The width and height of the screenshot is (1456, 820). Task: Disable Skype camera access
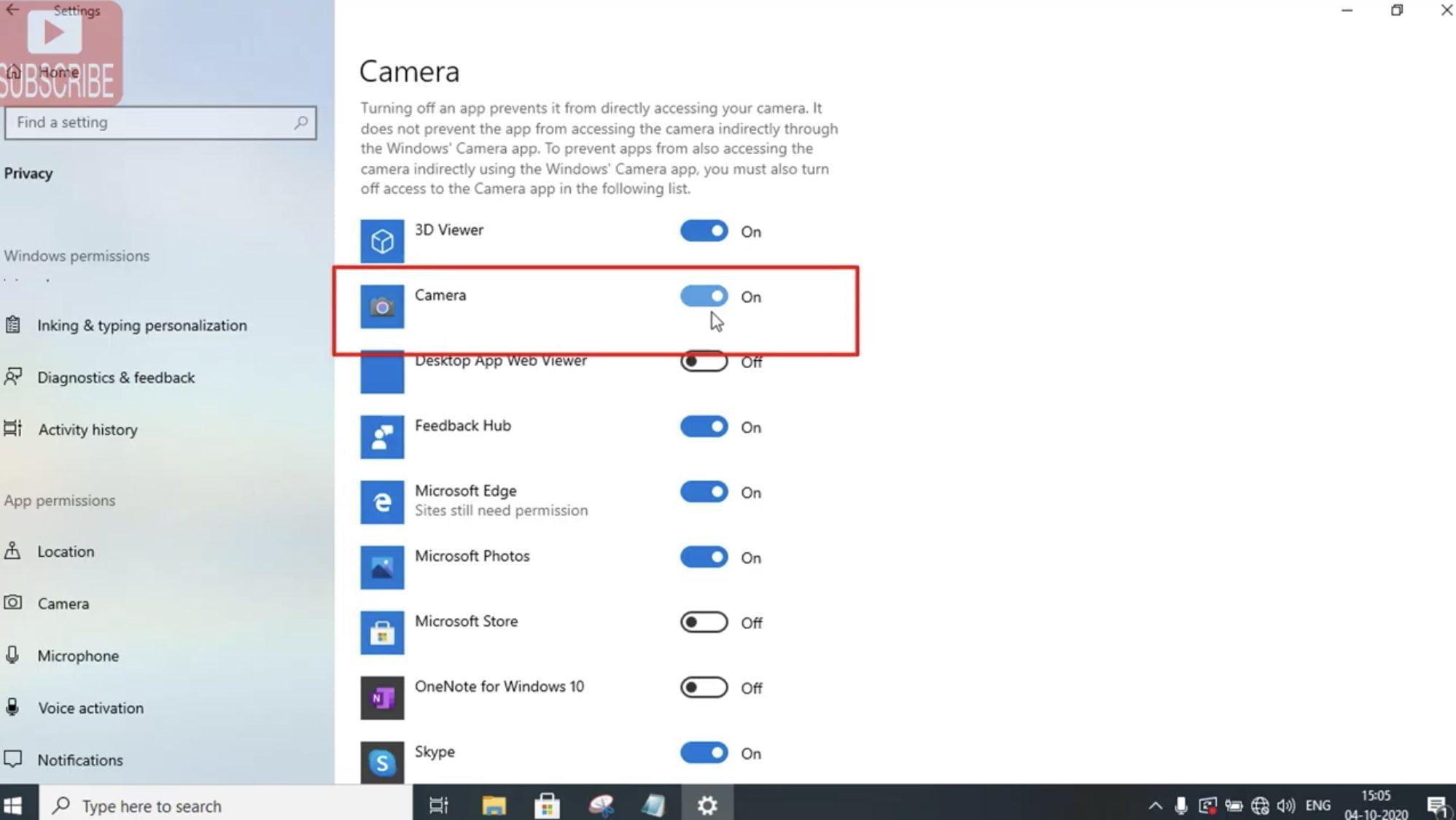[x=703, y=753]
